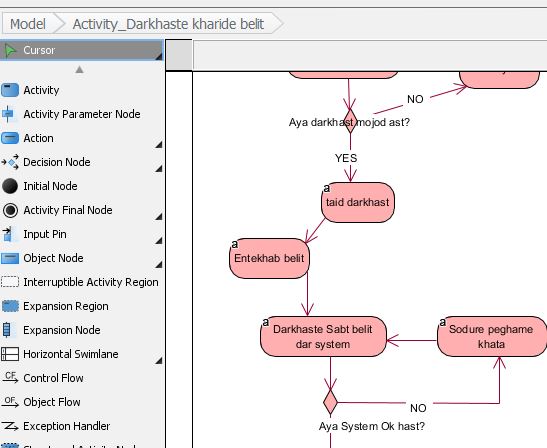Open Horizontal Swimlane variants arrow
Screen dimensions: 547x448
pos(159,360)
